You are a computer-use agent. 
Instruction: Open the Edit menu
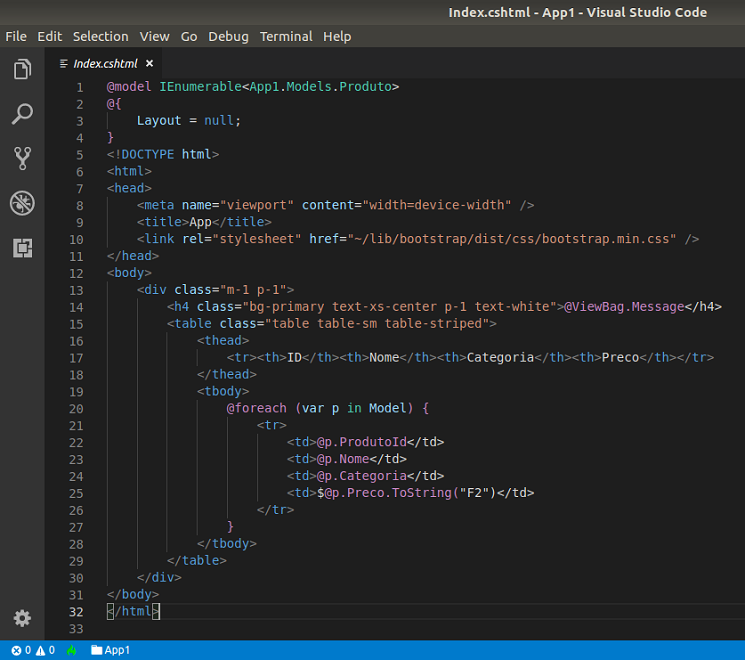50,36
